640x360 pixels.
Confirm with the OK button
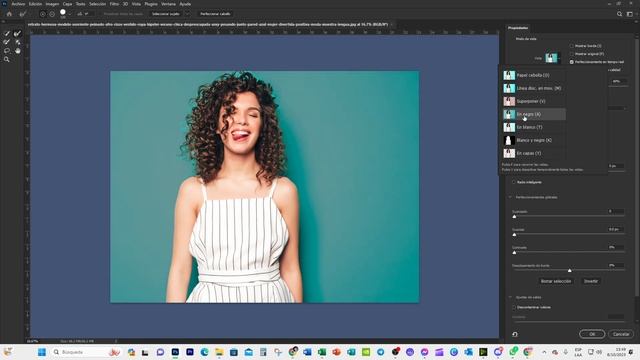[x=592, y=334]
